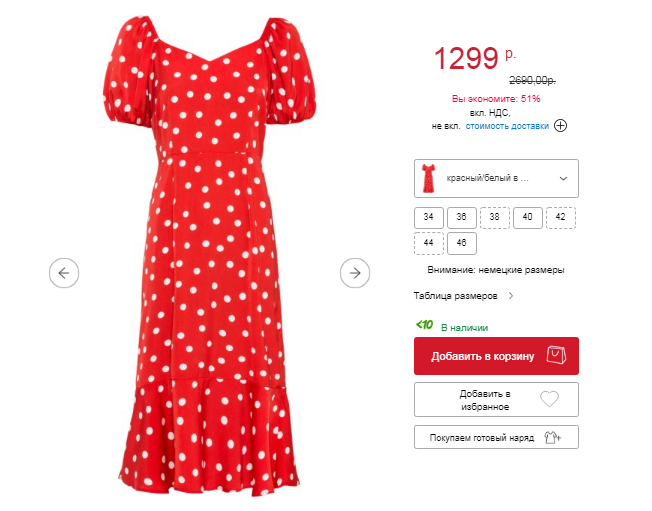Select size 36
Image resolution: width=652 pixels, height=511 pixels.
point(462,217)
